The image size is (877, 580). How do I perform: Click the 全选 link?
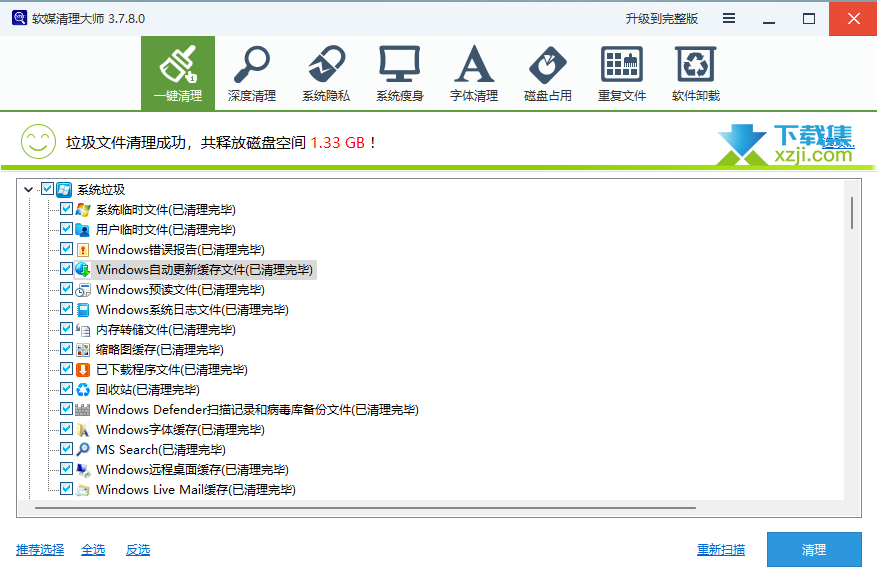pos(93,550)
